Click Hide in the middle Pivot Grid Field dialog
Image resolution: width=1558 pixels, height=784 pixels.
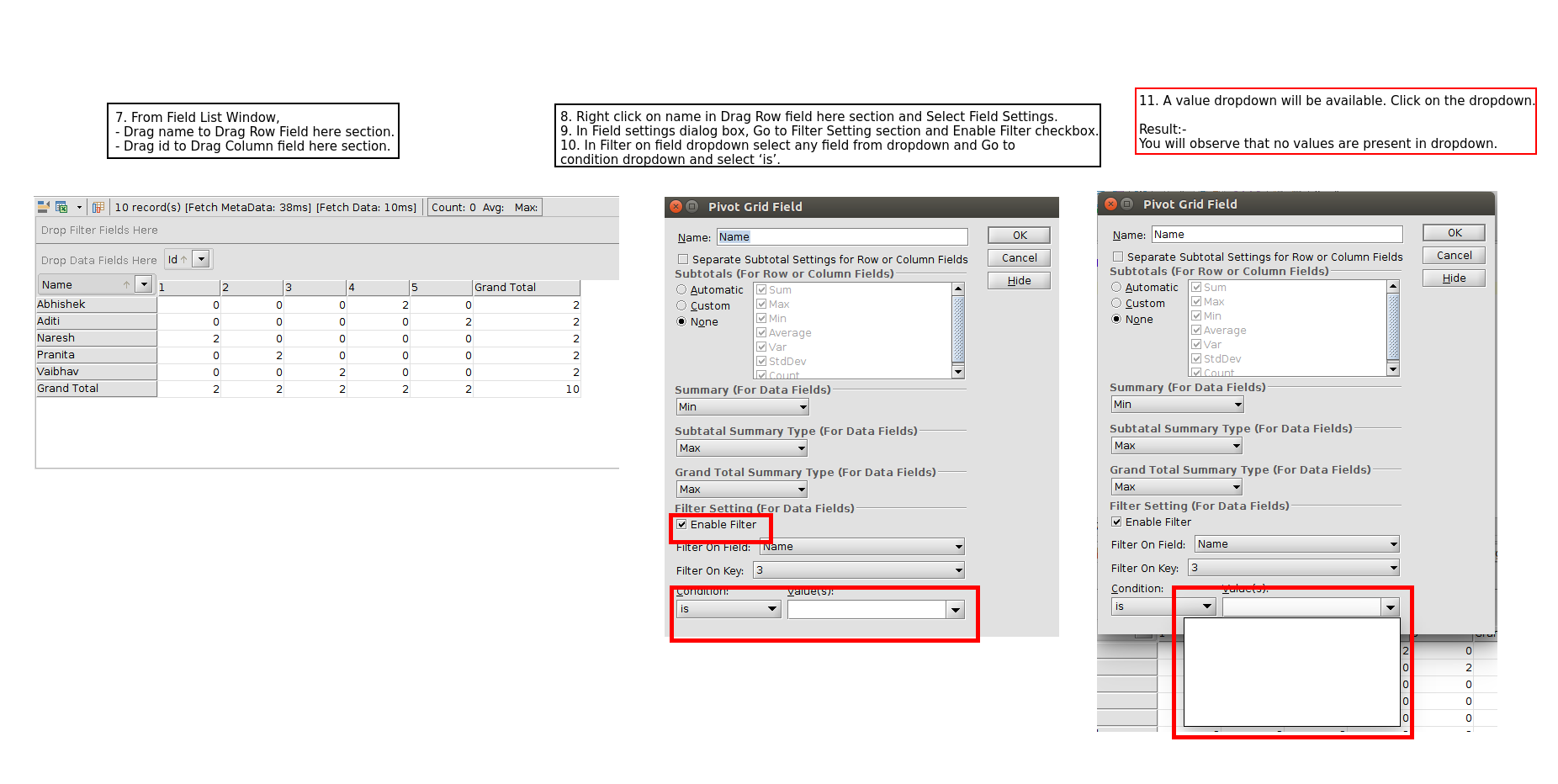point(1020,281)
